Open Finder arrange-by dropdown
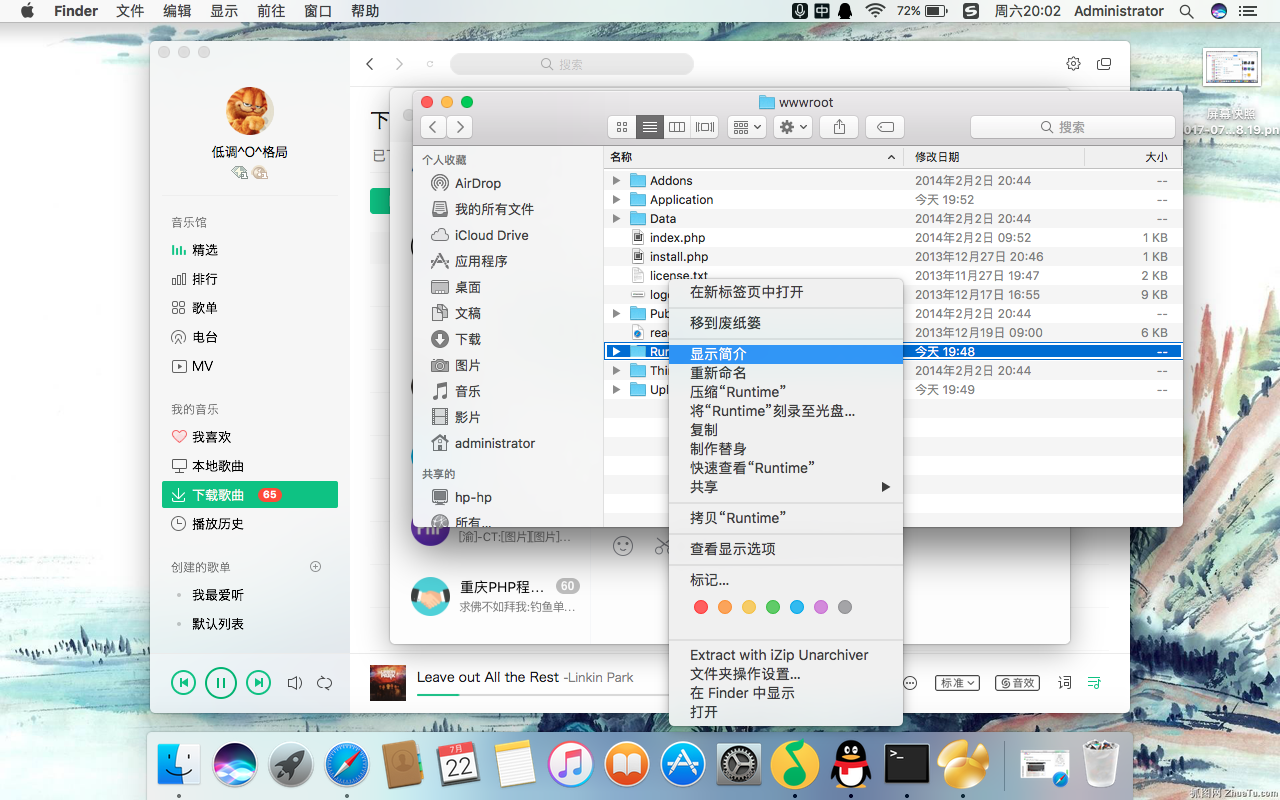 [x=747, y=127]
